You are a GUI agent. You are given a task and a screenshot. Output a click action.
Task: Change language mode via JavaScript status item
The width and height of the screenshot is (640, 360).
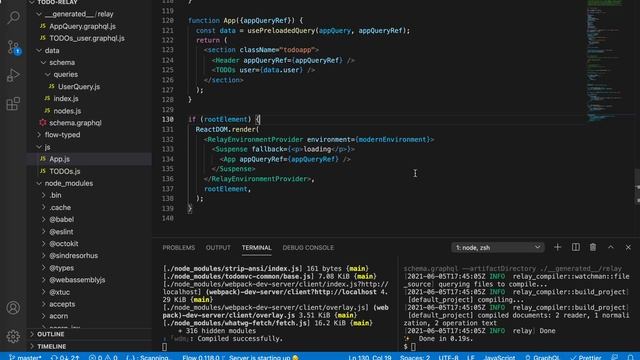[x=499, y=357]
